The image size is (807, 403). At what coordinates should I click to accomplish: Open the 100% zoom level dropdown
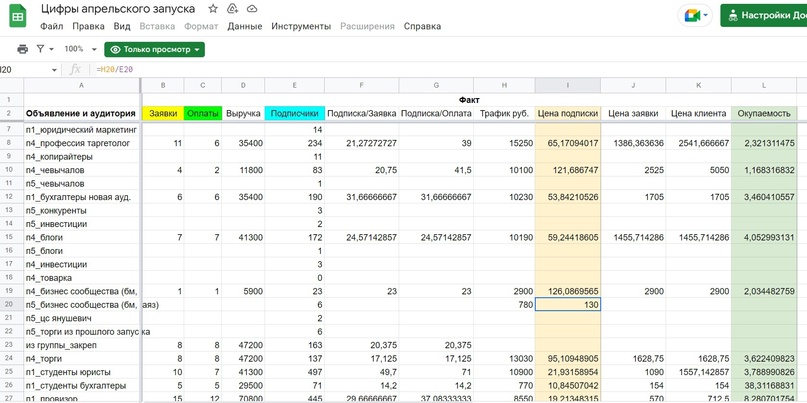point(78,49)
